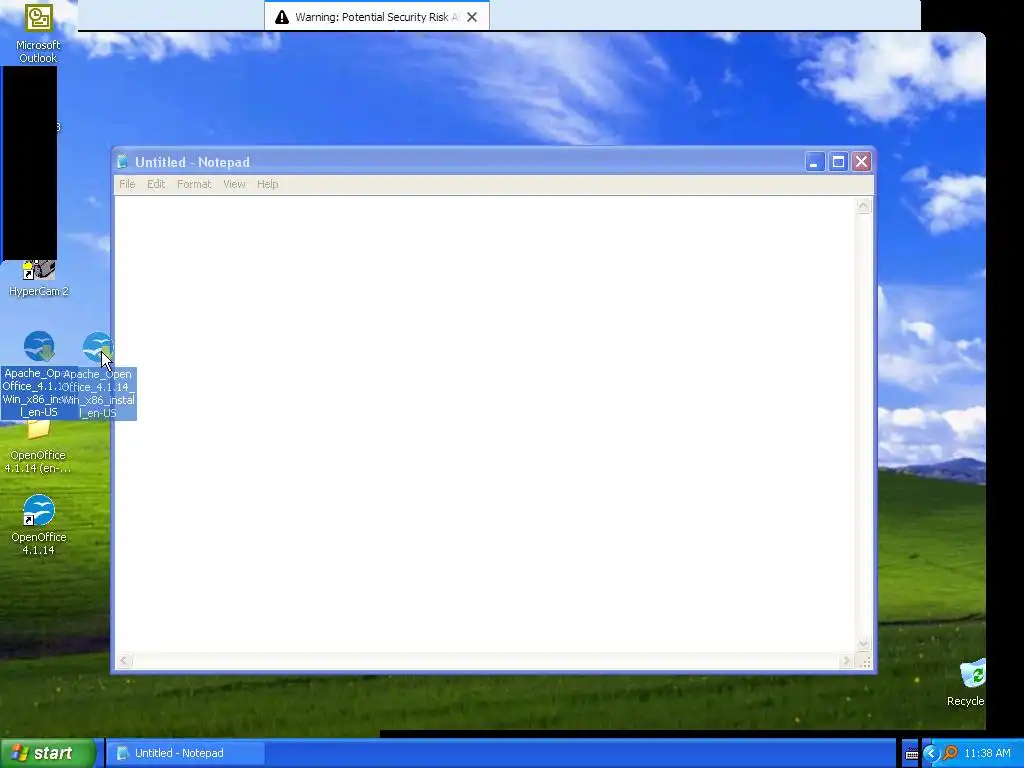The width and height of the screenshot is (1024, 768).
Task: Open the Format menu in Notepad
Action: 194,184
